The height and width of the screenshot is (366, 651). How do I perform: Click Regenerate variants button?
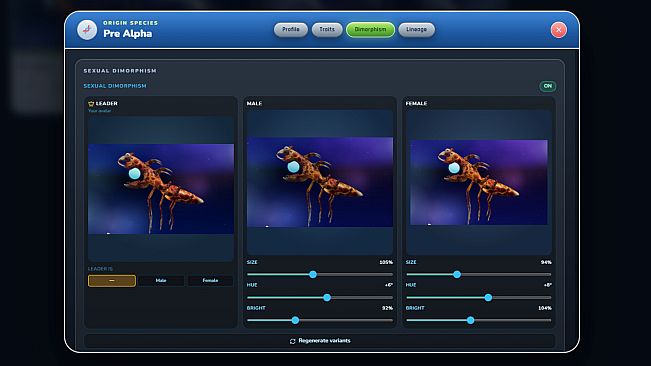tap(319, 341)
